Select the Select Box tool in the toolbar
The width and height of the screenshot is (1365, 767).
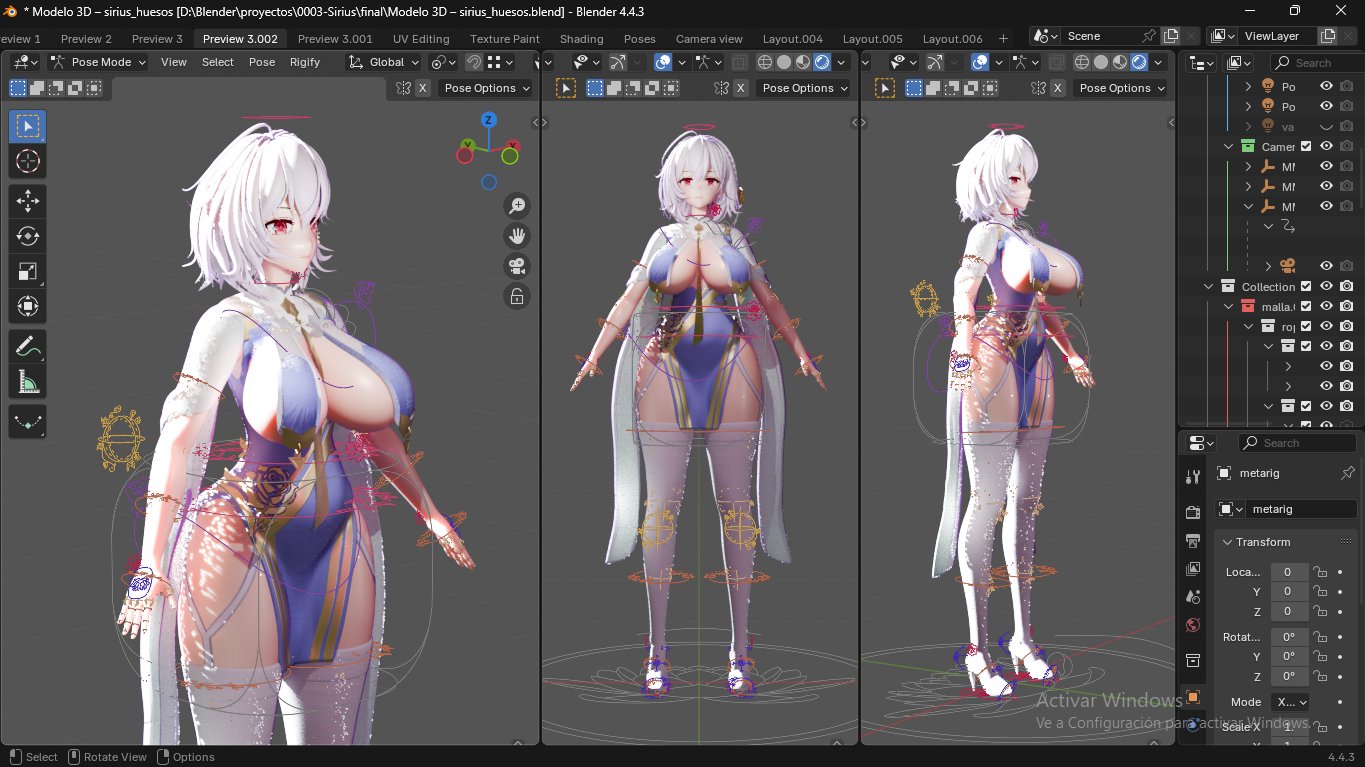click(28, 126)
